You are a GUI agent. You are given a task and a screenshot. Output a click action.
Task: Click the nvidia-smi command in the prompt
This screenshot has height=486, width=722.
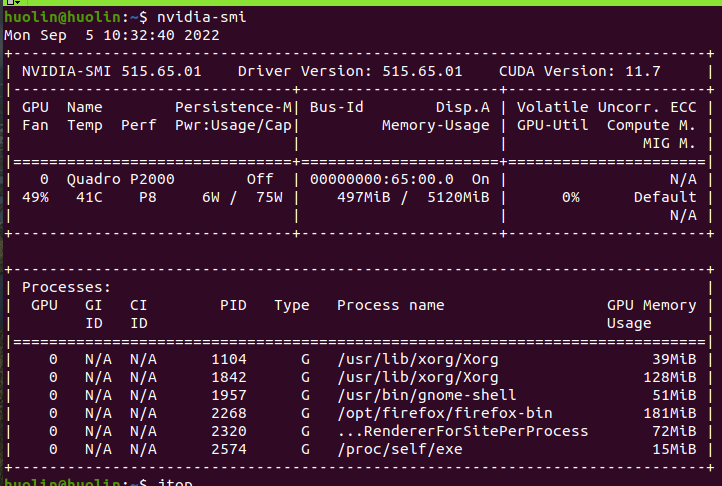pos(202,17)
